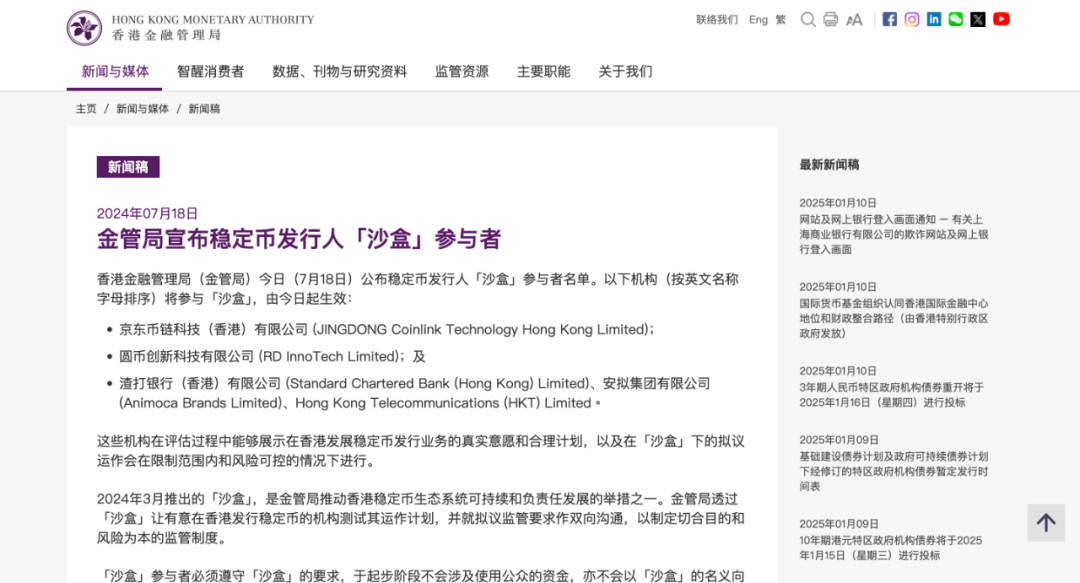Click the 联络我们 link
The height and width of the screenshot is (583, 1080).
click(717, 19)
